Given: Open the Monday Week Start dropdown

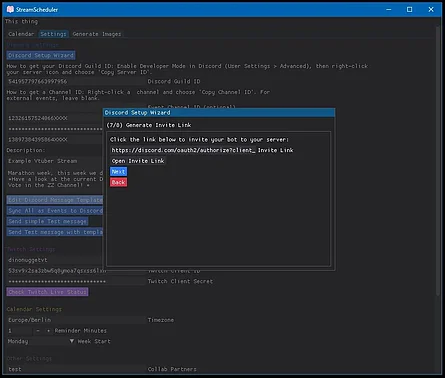Looking at the screenshot, I should point(41,341).
